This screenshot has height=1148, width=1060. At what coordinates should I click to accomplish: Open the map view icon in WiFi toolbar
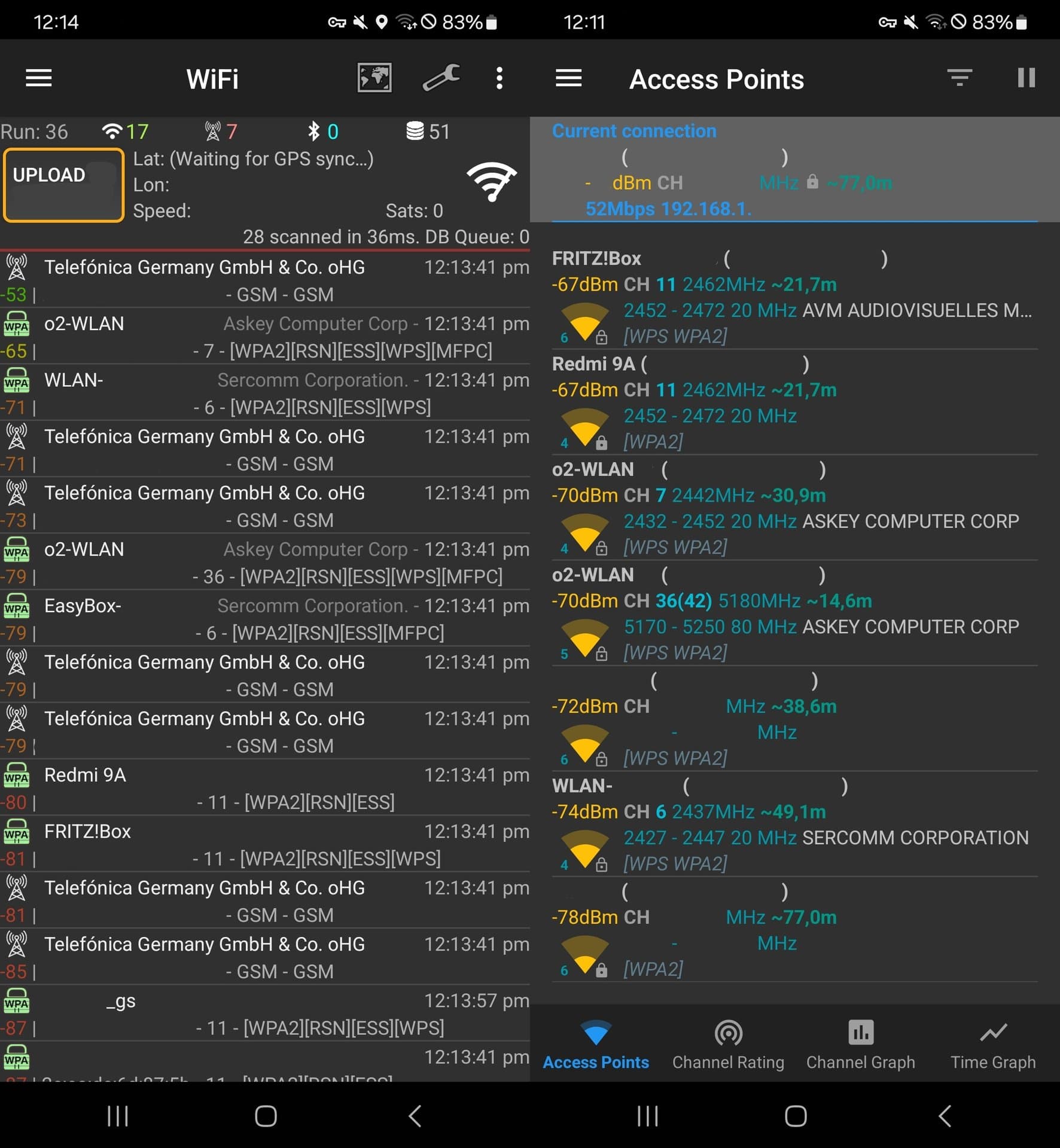click(x=374, y=78)
